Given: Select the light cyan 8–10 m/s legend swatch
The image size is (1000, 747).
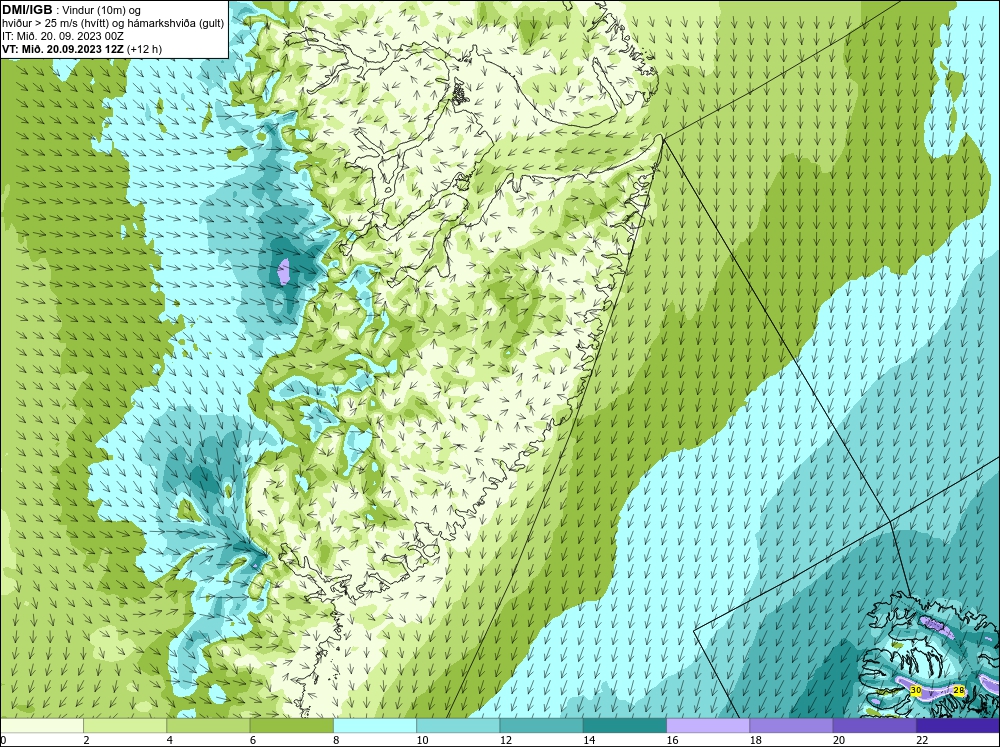Looking at the screenshot, I should (x=375, y=726).
